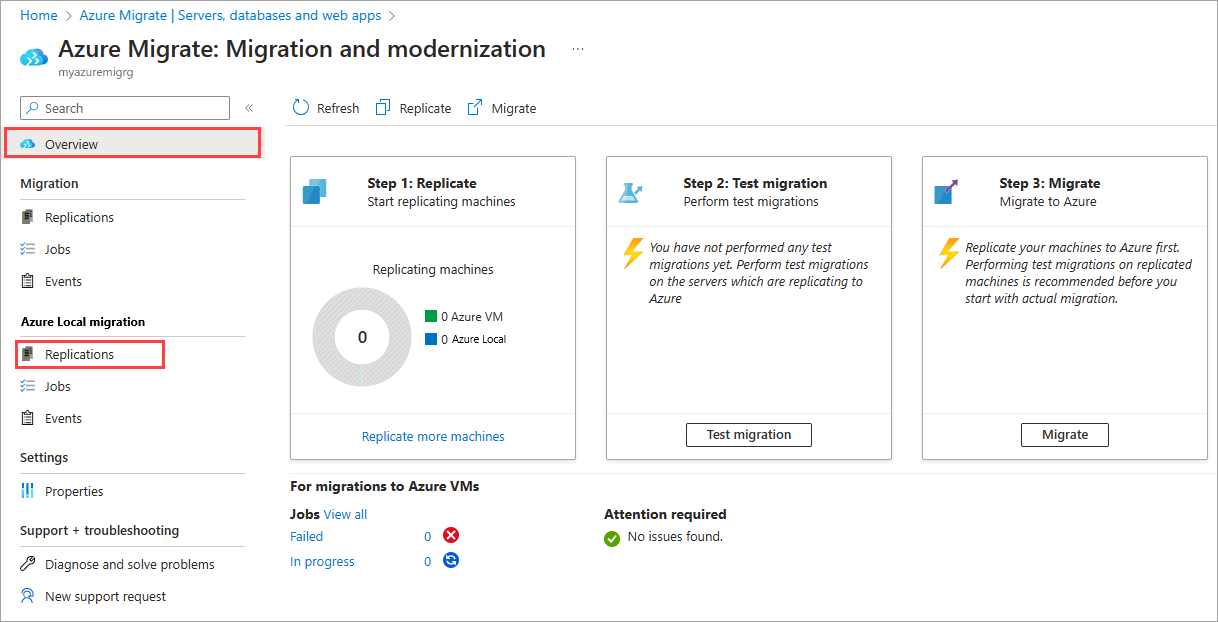Click the blue In progress sync icon
The height and width of the screenshot is (622, 1218).
click(x=450, y=560)
